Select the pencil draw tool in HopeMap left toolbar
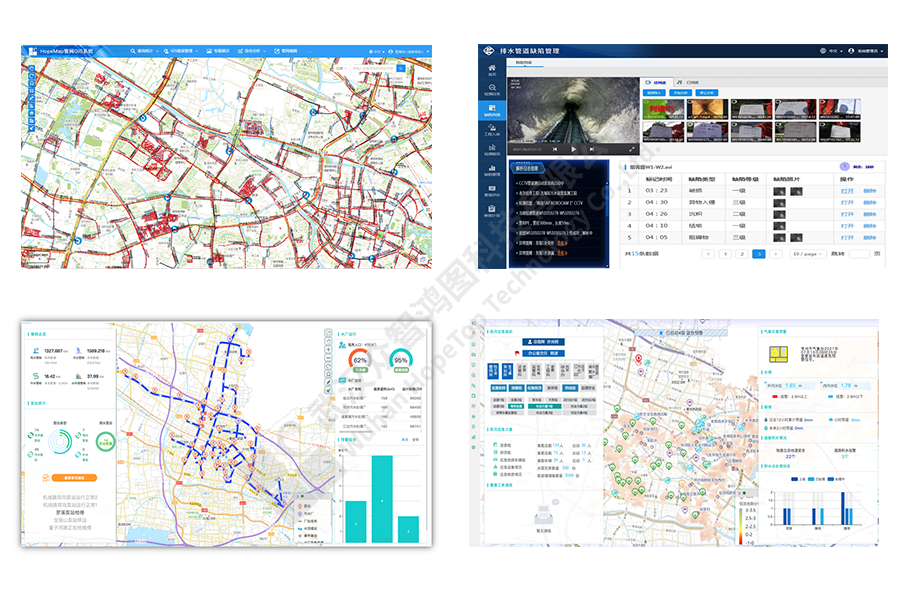The width and height of the screenshot is (900, 600). click(32, 98)
